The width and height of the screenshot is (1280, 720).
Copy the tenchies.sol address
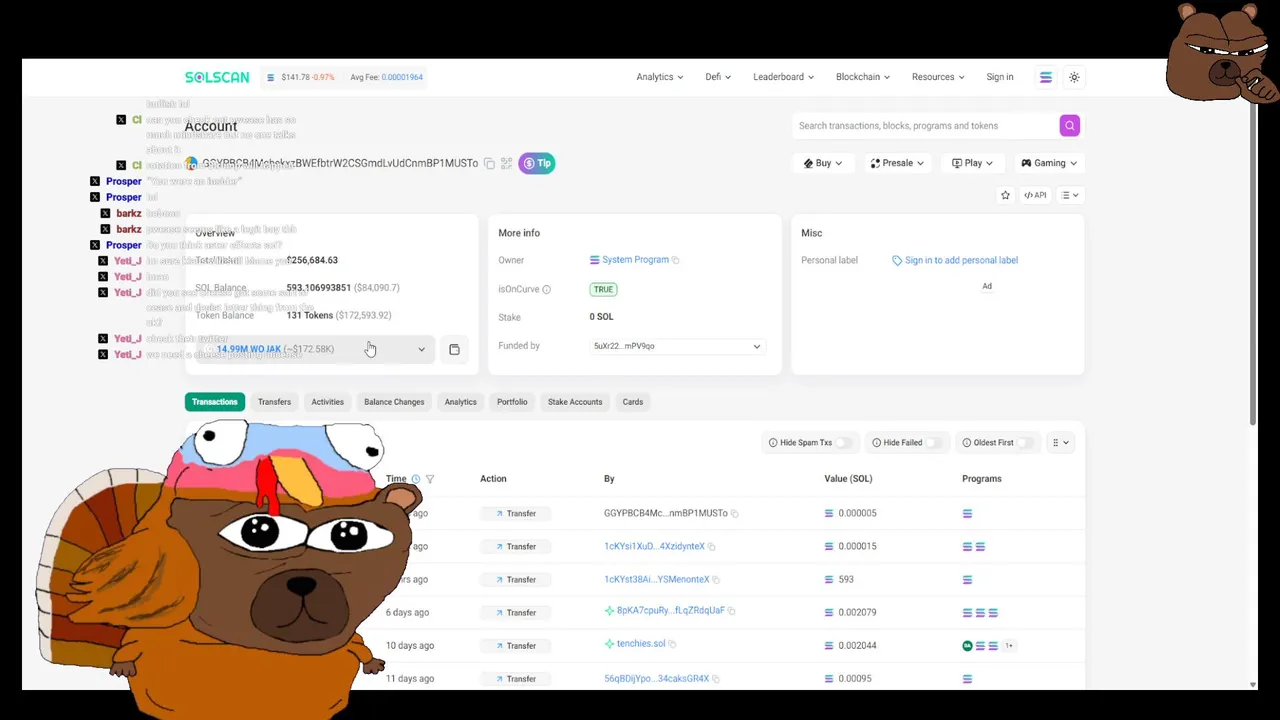pyautogui.click(x=672, y=644)
